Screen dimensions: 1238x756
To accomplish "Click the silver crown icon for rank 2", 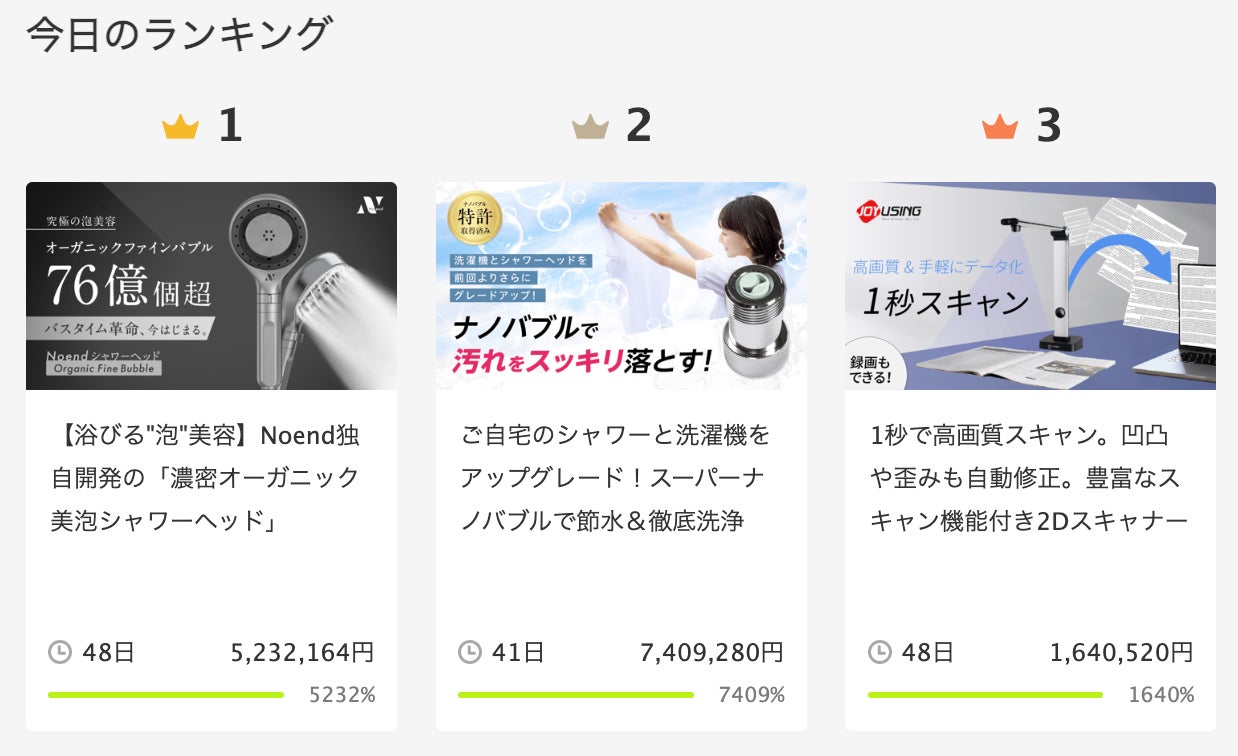I will click(x=590, y=128).
